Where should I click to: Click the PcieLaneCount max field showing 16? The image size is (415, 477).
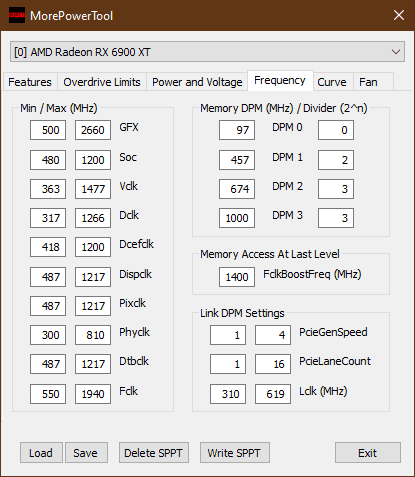coord(273,364)
